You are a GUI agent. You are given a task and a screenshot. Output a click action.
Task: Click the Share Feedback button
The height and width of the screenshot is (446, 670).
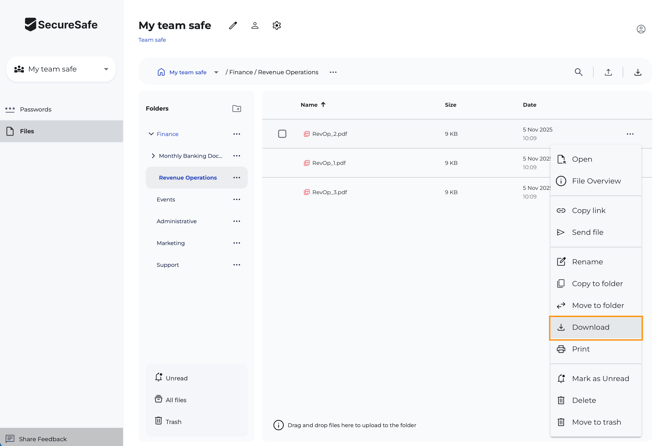tap(42, 439)
